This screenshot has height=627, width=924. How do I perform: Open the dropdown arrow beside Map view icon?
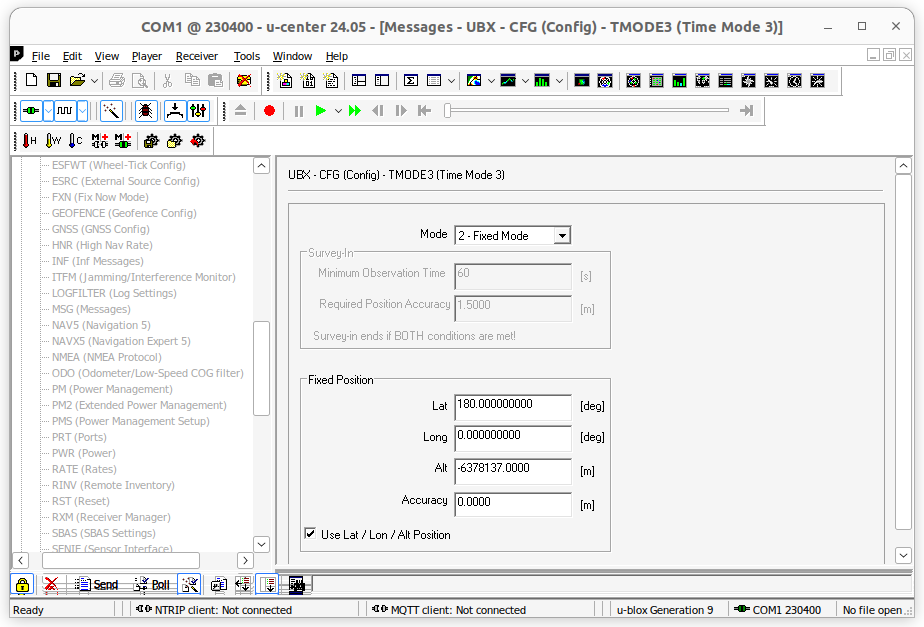pyautogui.click(x=491, y=80)
